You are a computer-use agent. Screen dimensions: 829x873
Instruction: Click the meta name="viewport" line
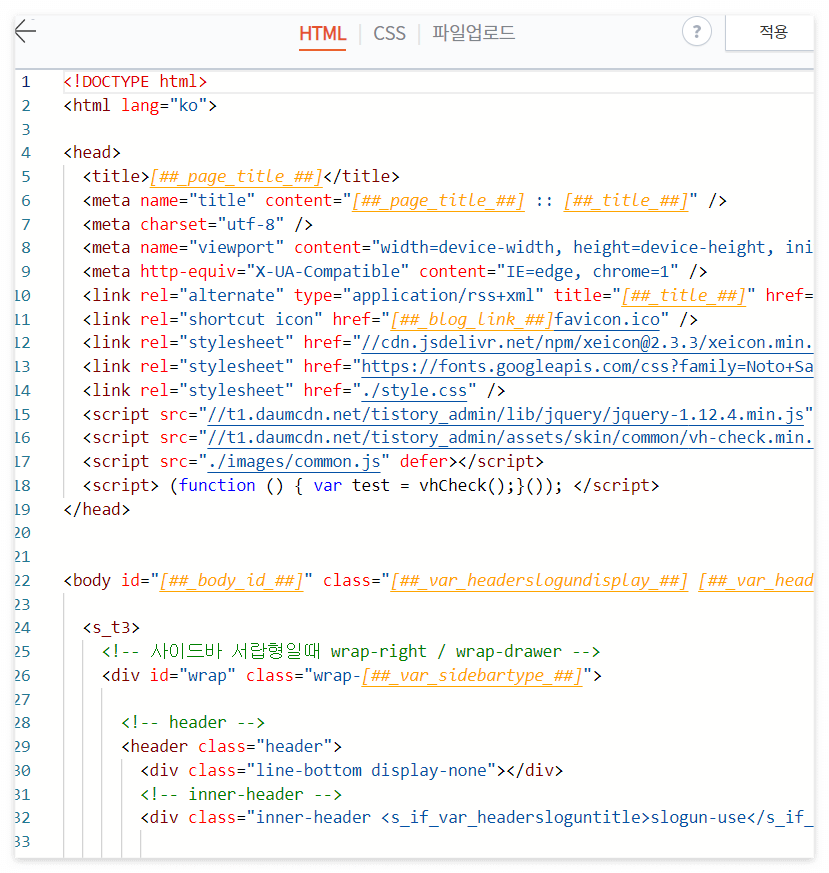(x=448, y=248)
